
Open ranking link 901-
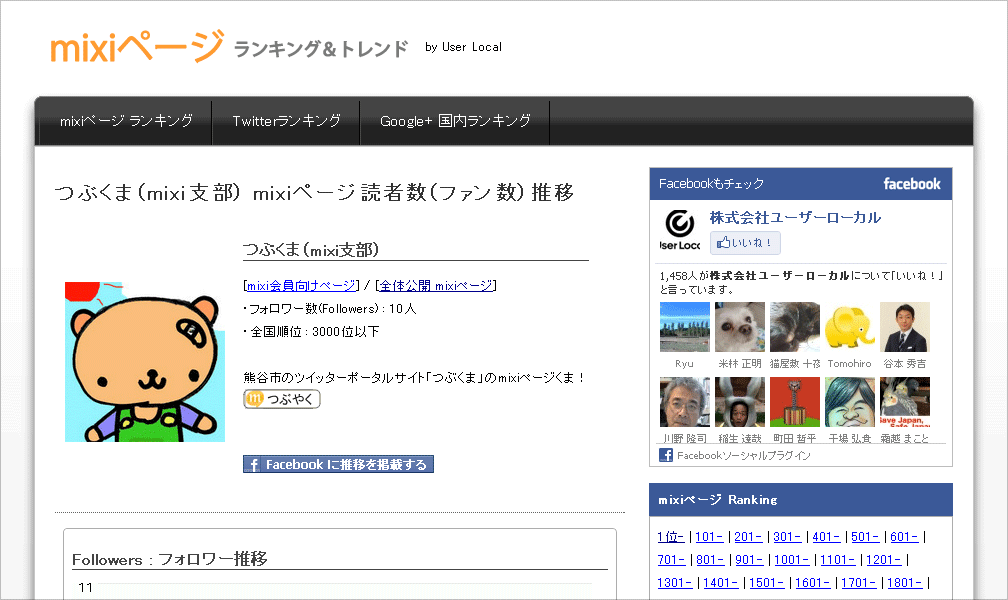click(750, 559)
